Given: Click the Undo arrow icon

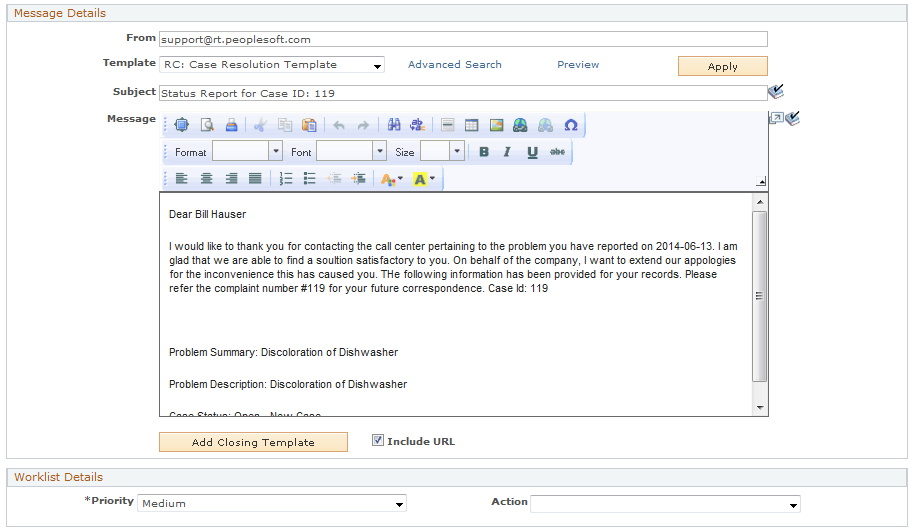Looking at the screenshot, I should coord(338,125).
